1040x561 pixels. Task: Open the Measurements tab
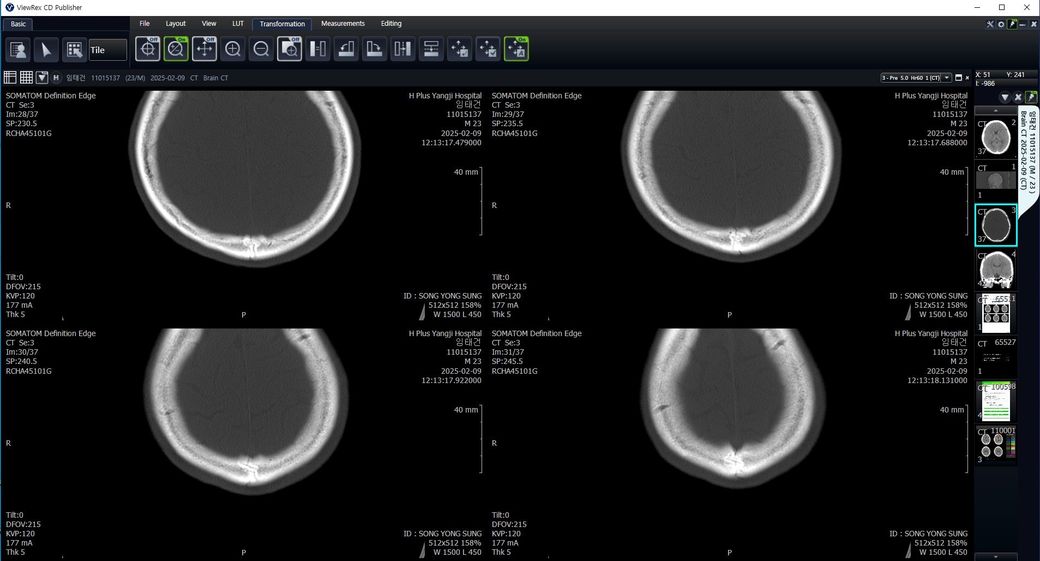click(x=342, y=23)
